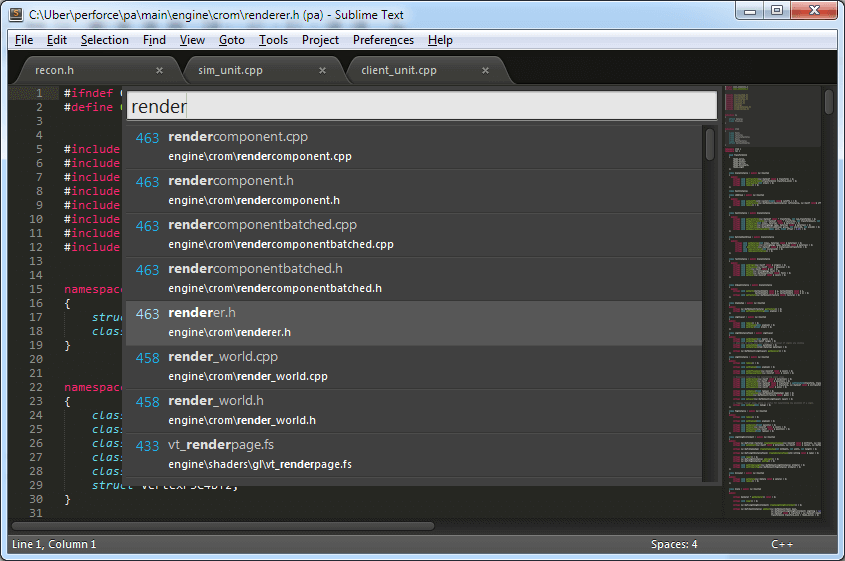Image resolution: width=845 pixels, height=561 pixels.
Task: Click the results list vertical scrollbar
Action: 709,144
